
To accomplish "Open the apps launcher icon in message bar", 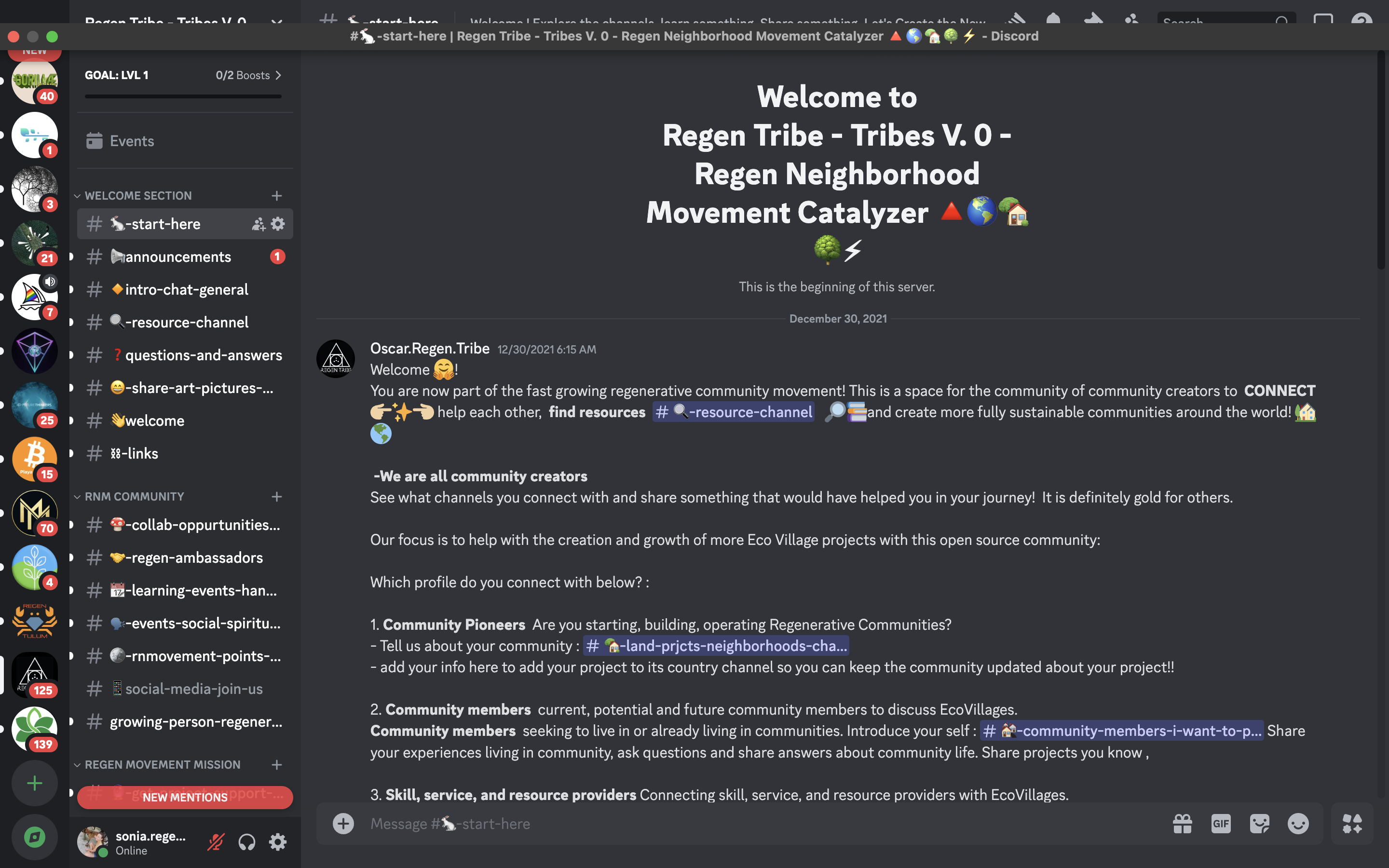I will coord(1352,824).
